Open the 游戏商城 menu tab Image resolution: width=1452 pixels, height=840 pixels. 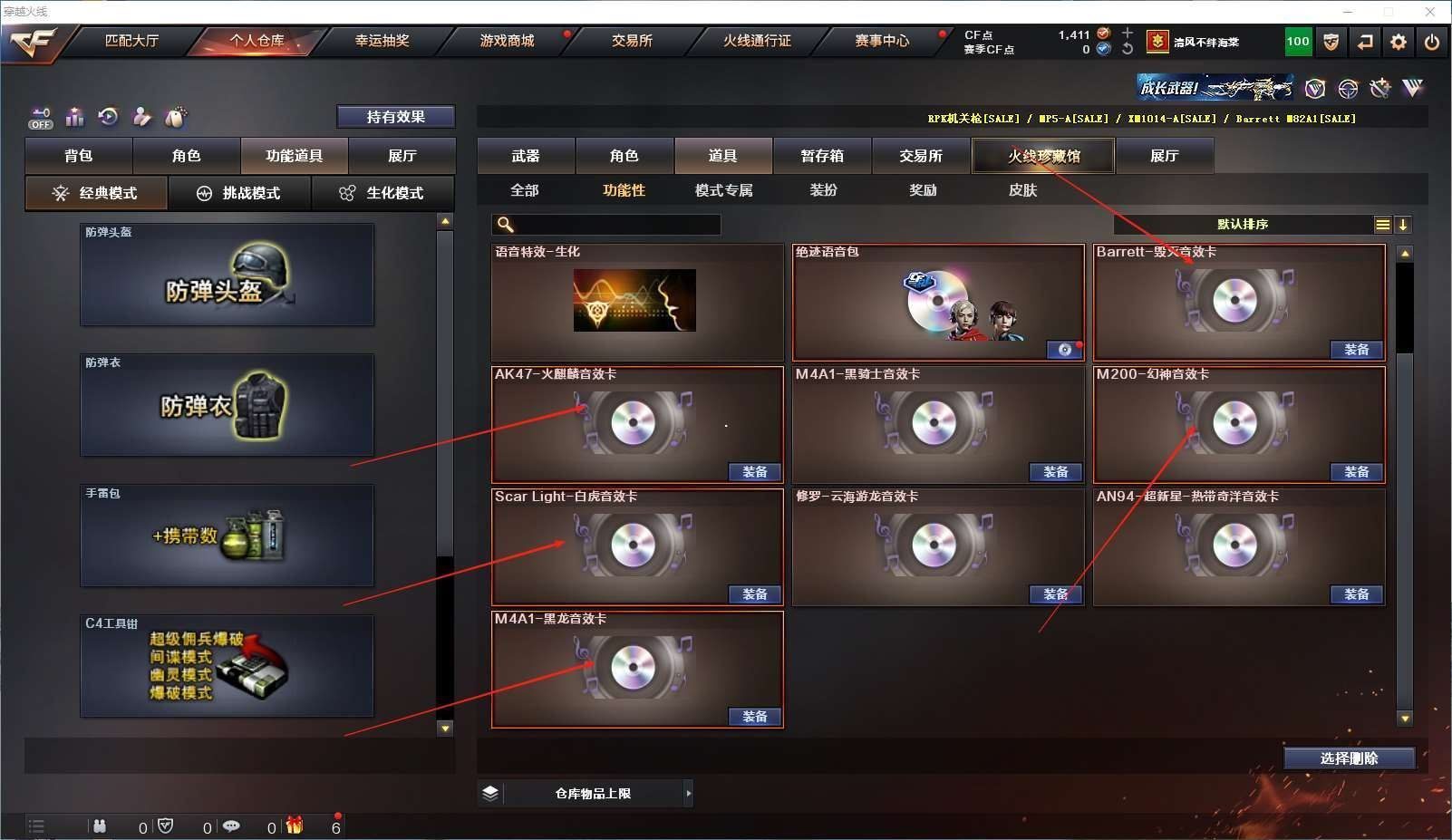507,41
